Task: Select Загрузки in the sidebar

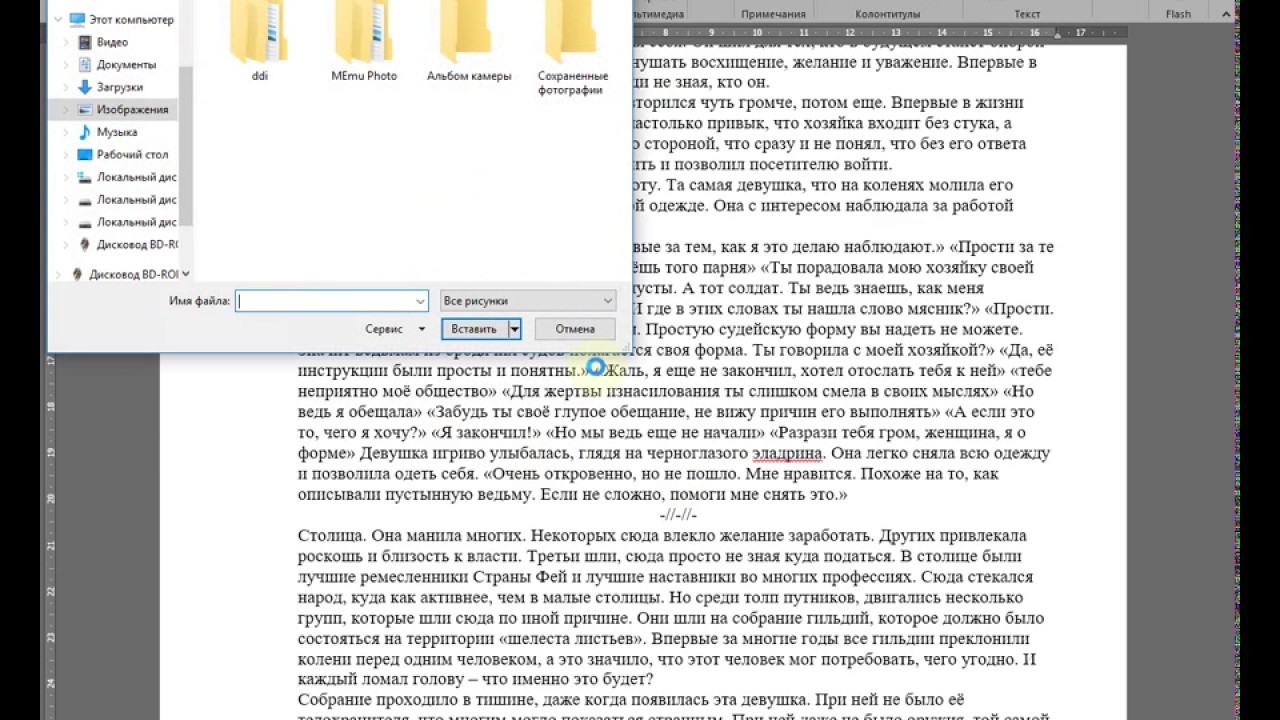Action: point(120,87)
